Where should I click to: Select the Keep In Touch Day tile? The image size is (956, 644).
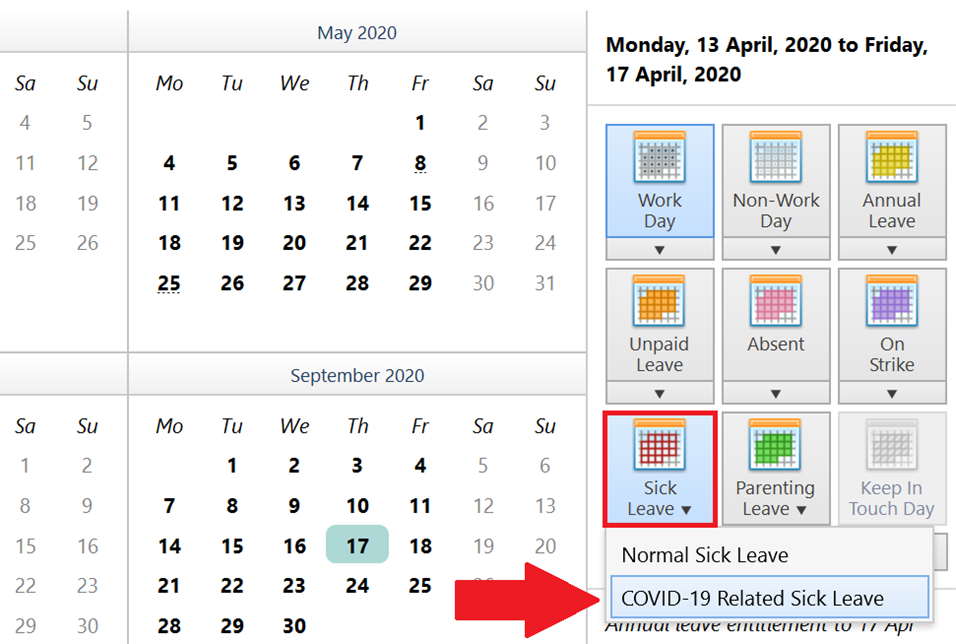pyautogui.click(x=892, y=467)
